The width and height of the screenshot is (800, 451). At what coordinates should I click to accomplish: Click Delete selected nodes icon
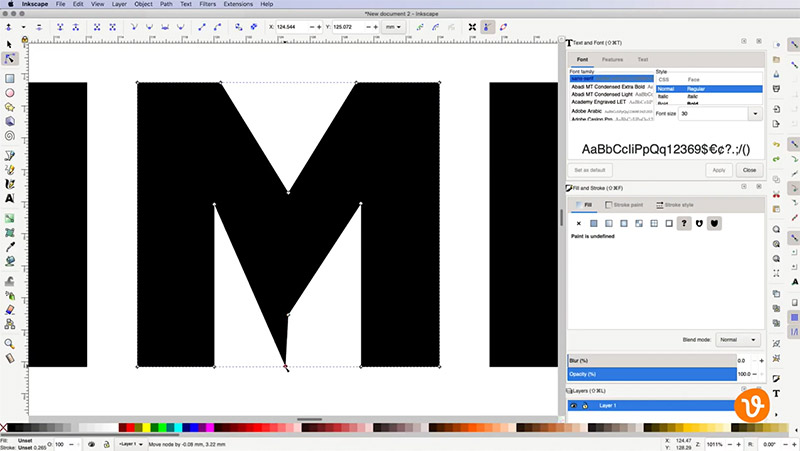(39, 27)
